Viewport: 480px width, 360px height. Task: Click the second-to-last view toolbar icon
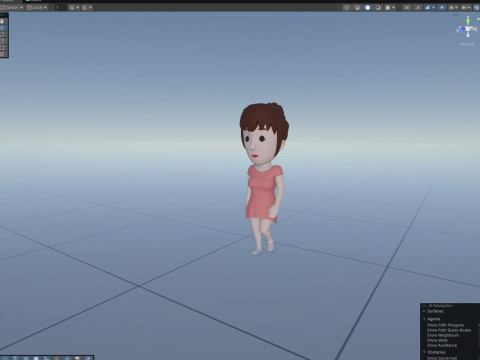click(464, 7)
